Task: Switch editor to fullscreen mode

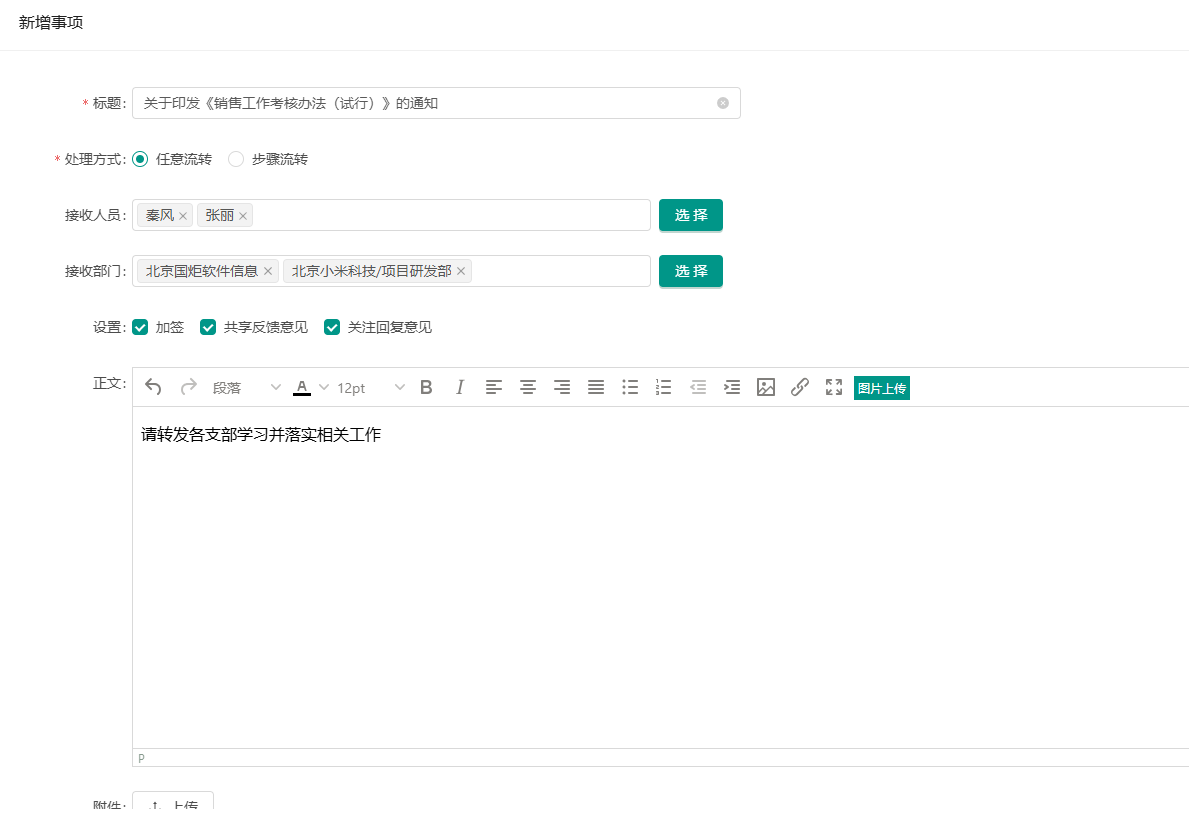Action: pos(834,387)
